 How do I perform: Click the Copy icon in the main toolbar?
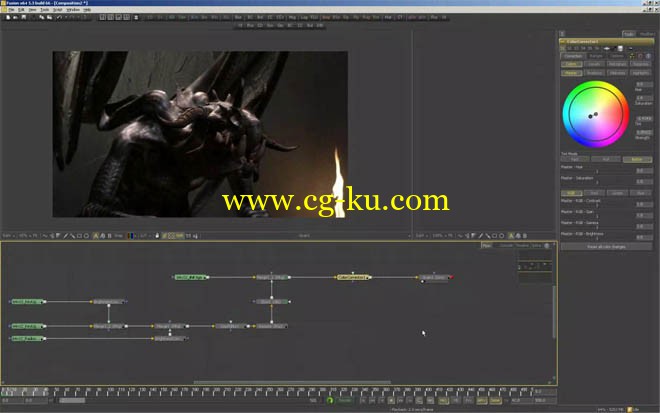click(x=42, y=17)
